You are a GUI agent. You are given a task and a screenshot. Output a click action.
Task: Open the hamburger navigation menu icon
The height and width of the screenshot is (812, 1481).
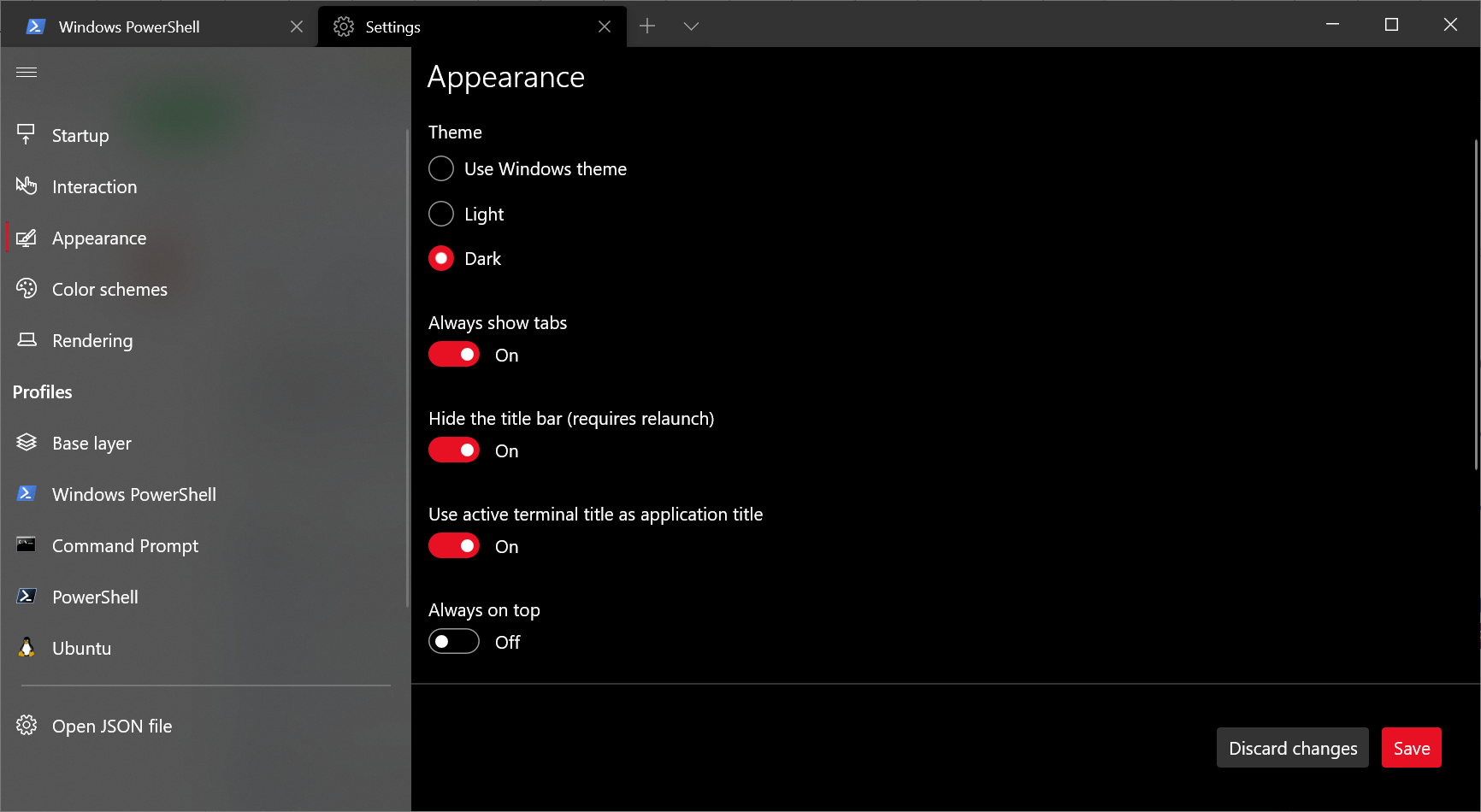[27, 72]
